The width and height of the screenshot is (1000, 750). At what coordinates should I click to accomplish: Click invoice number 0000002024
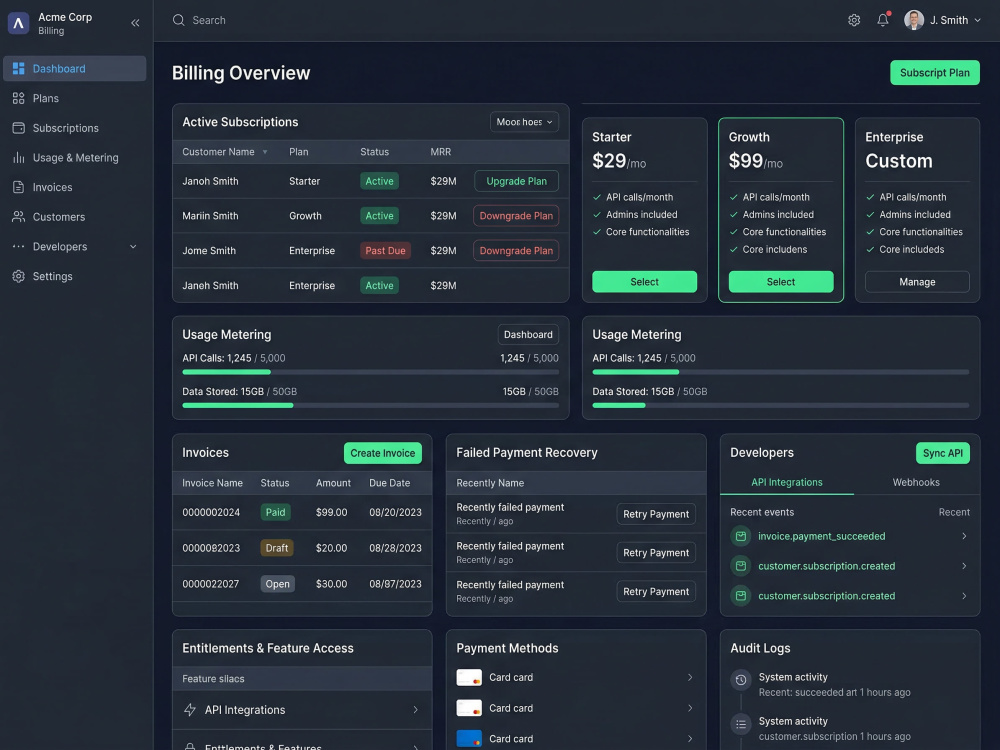click(211, 512)
